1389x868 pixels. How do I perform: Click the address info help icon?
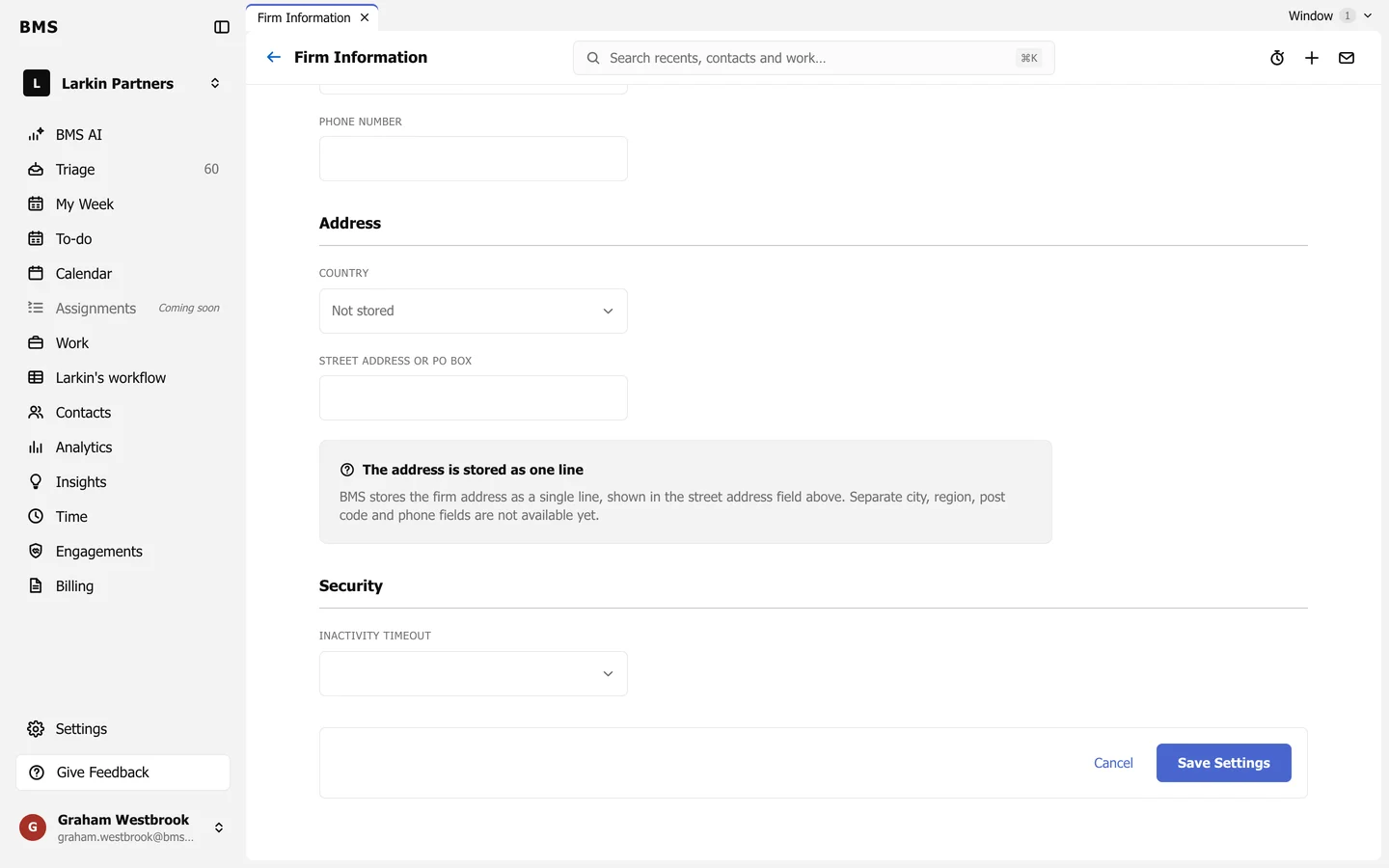pyautogui.click(x=347, y=470)
